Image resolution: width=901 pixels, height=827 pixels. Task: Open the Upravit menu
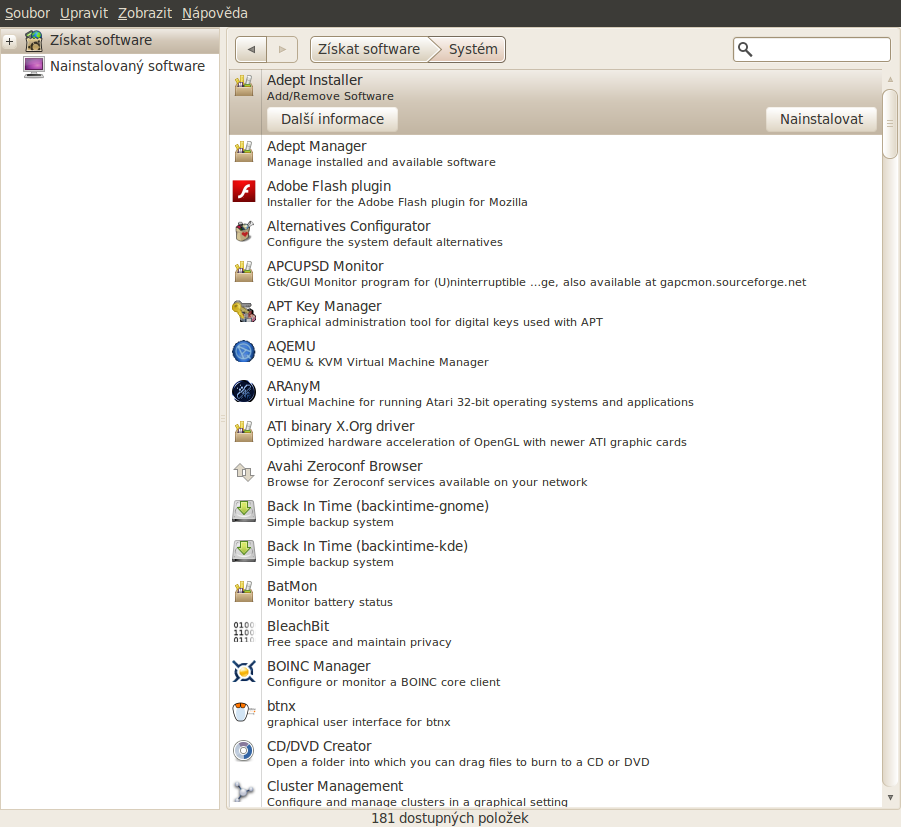point(84,13)
